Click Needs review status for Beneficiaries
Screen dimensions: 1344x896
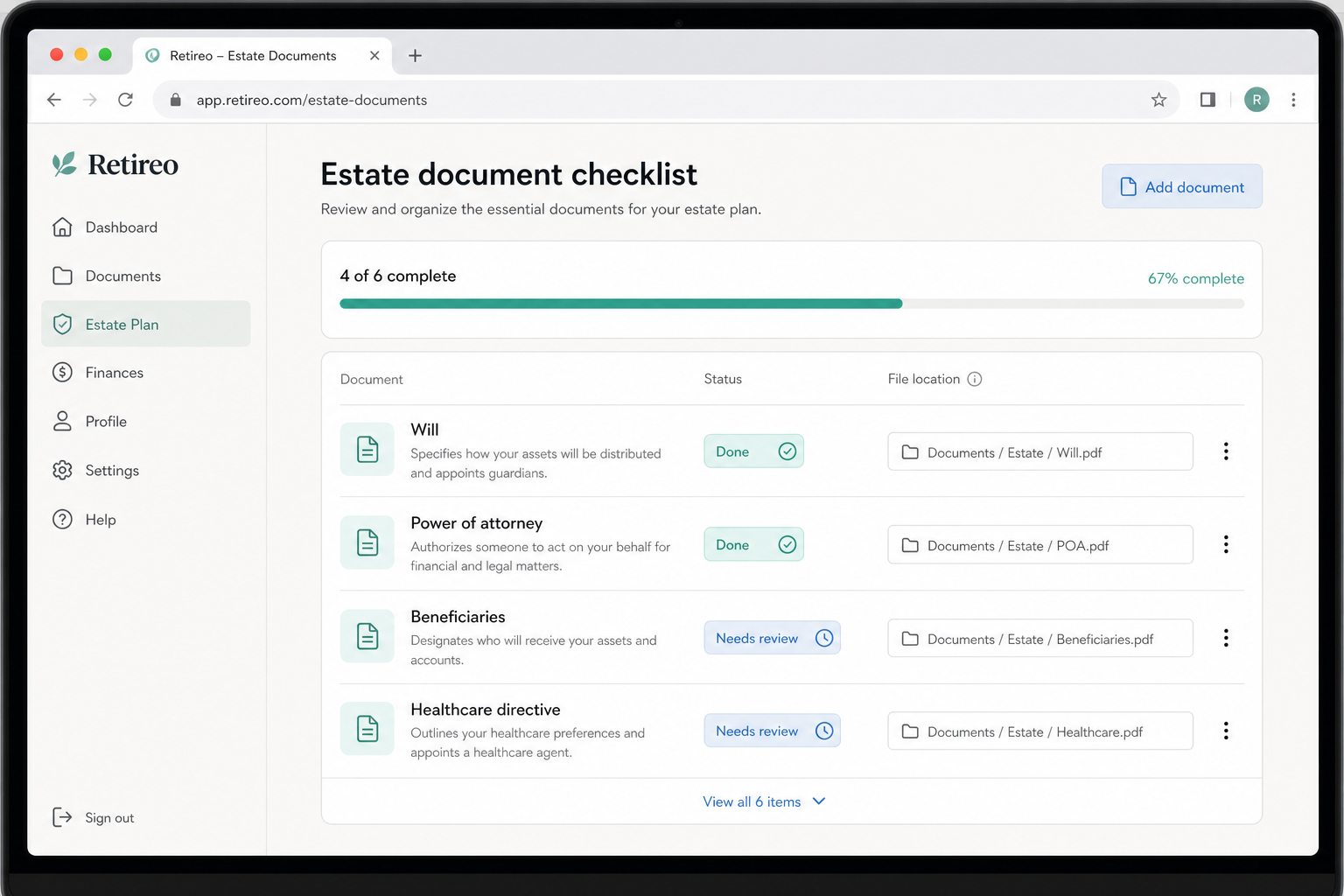(772, 638)
